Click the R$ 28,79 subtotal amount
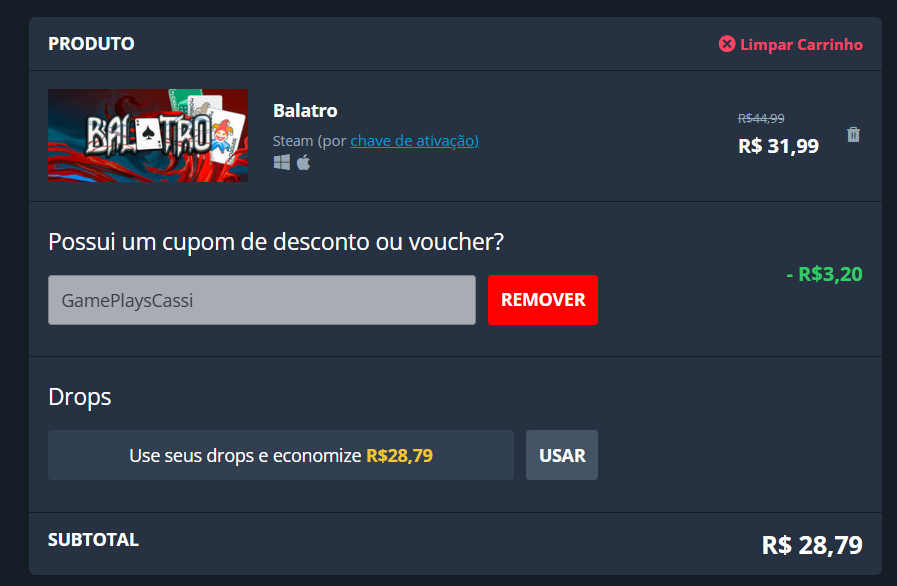The height and width of the screenshot is (586, 897). pos(812,545)
